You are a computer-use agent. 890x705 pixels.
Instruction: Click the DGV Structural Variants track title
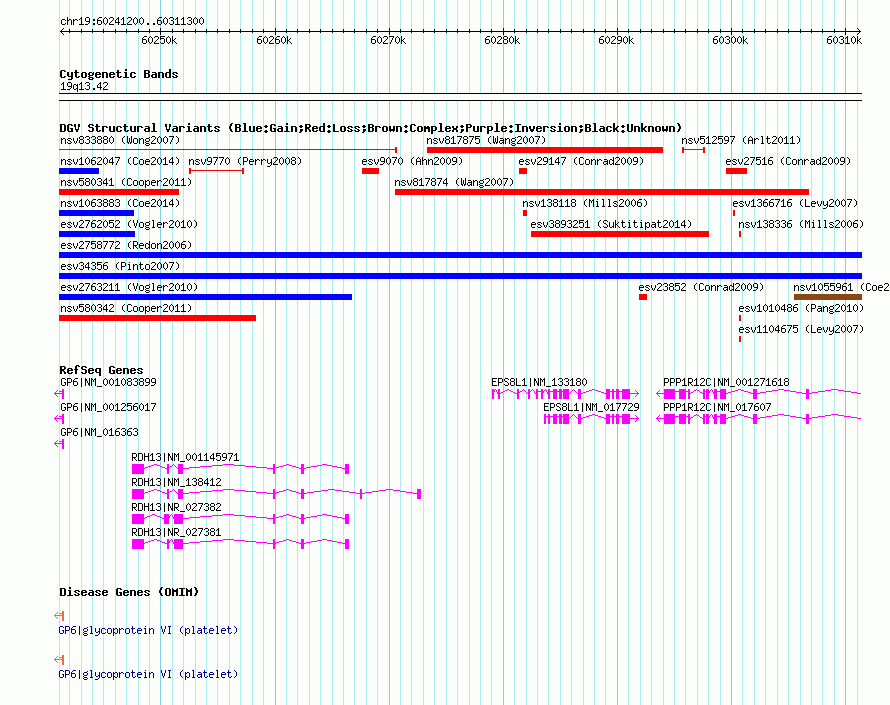(x=371, y=128)
